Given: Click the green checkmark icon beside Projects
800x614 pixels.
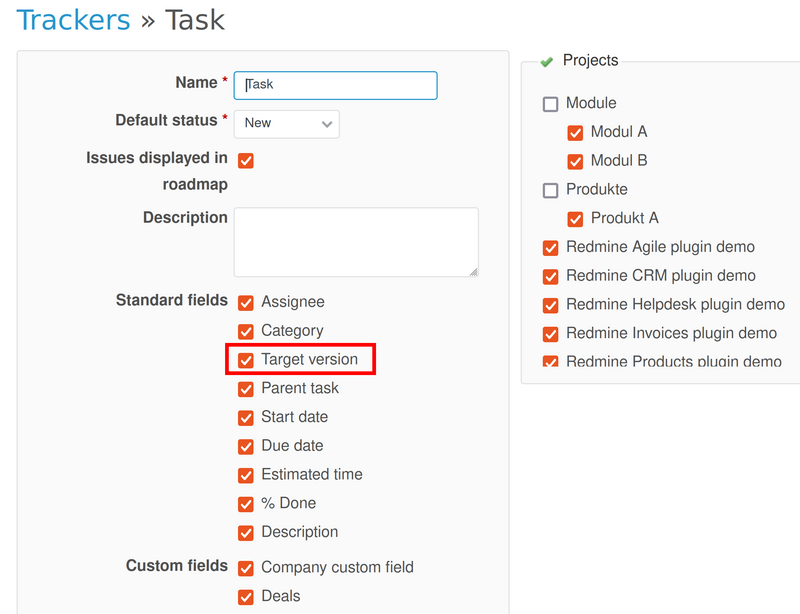Looking at the screenshot, I should pos(547,62).
